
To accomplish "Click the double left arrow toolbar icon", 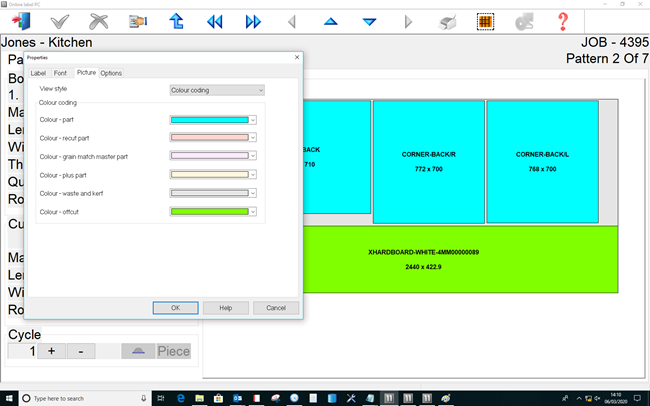I will tap(215, 20).
